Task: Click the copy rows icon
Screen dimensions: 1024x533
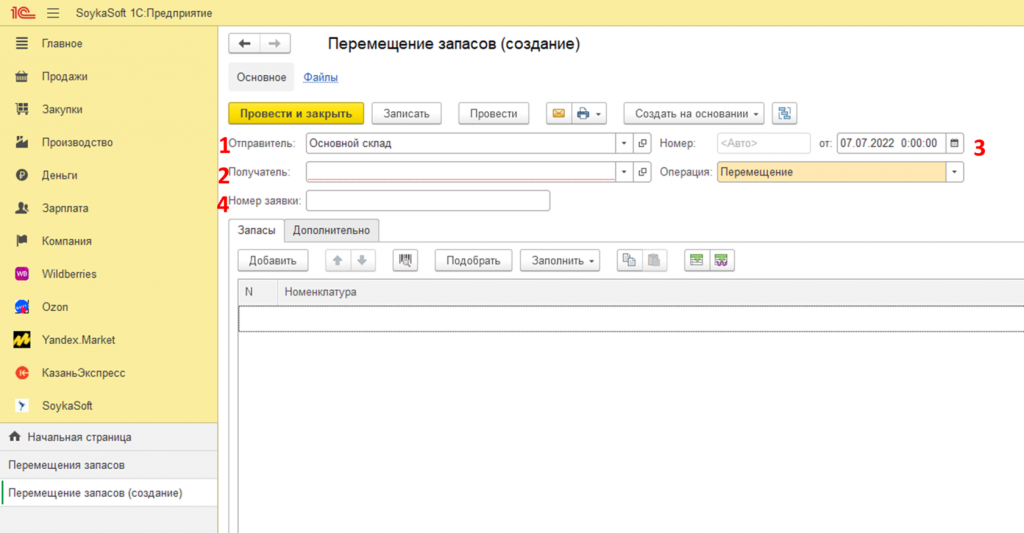Action: pyautogui.click(x=629, y=261)
